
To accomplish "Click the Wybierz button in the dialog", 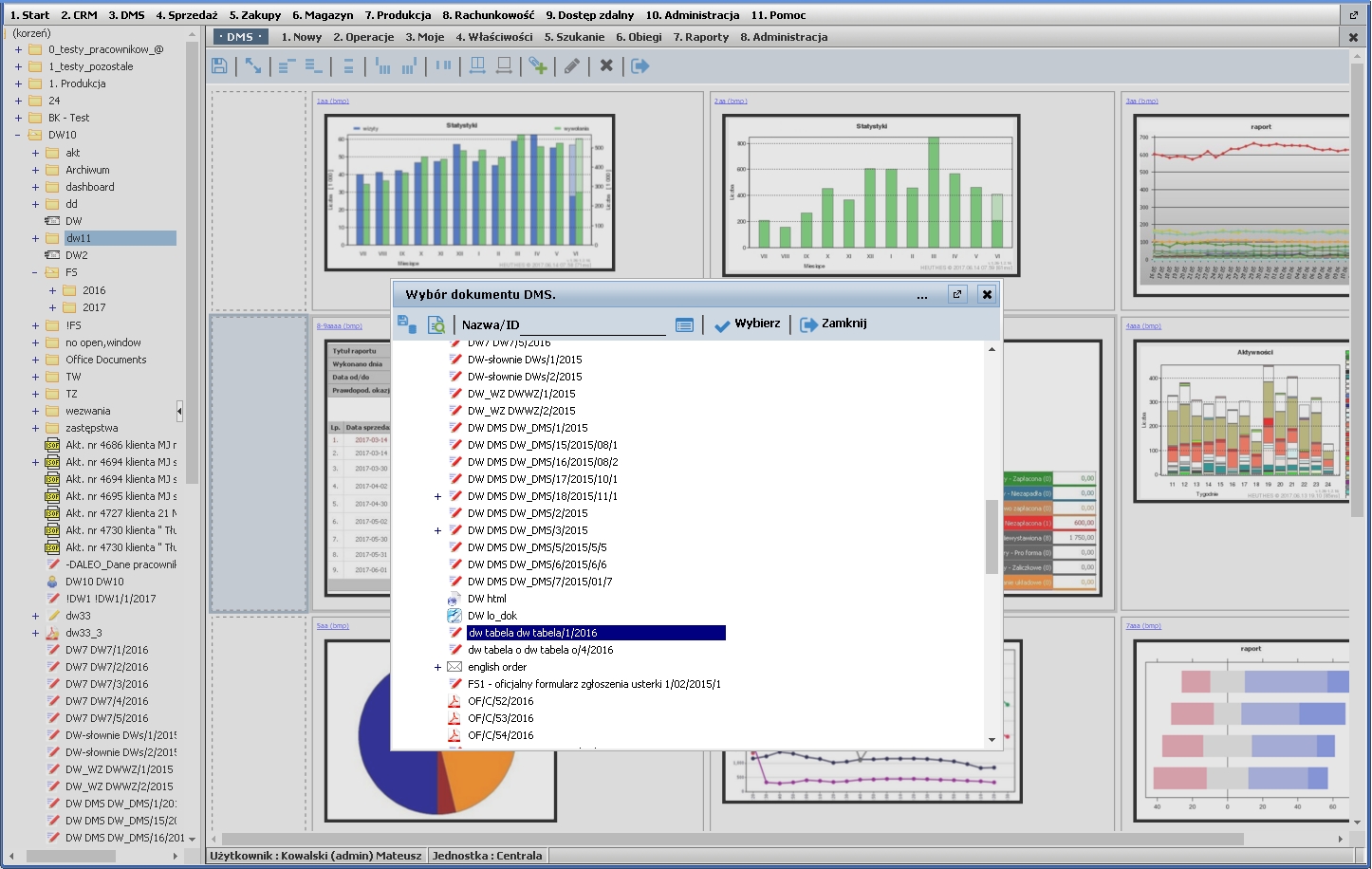I will pyautogui.click(x=747, y=324).
